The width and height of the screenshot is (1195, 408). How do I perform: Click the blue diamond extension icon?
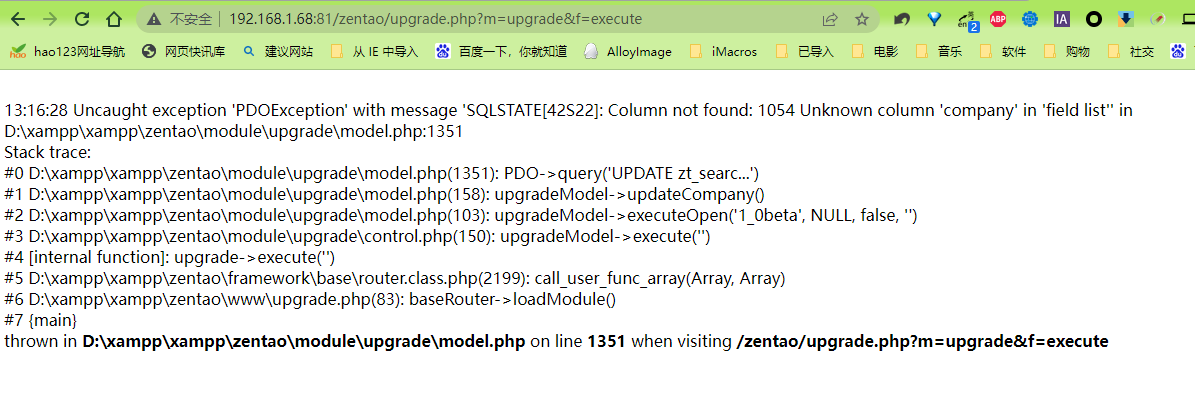pyautogui.click(x=934, y=19)
